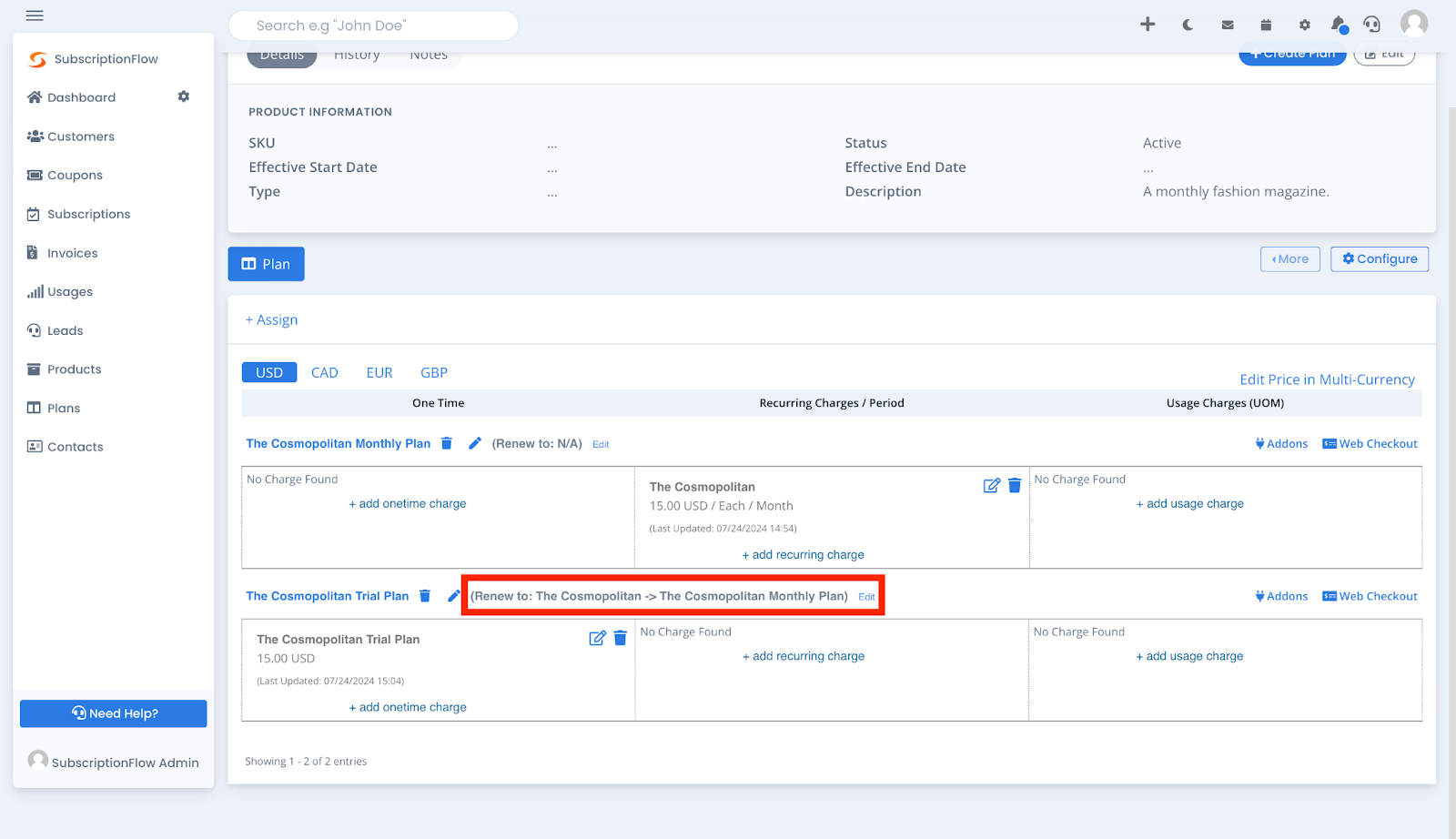Open The Cosmopolitan Monthly Plan link
1456x839 pixels.
(339, 444)
